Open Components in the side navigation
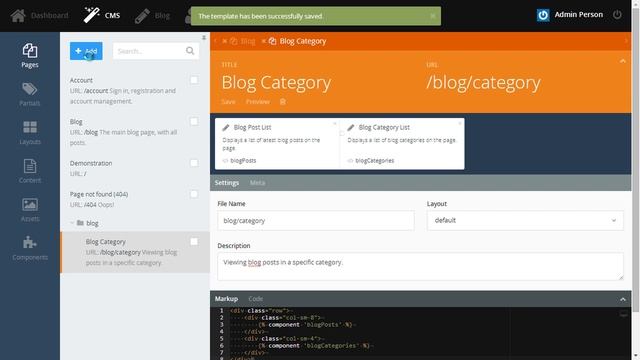640x360 pixels. click(30, 248)
